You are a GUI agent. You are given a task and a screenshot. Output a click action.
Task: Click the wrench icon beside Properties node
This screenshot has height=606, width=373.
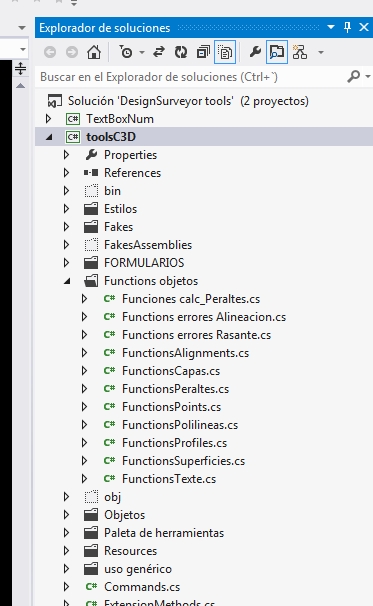tap(91, 155)
